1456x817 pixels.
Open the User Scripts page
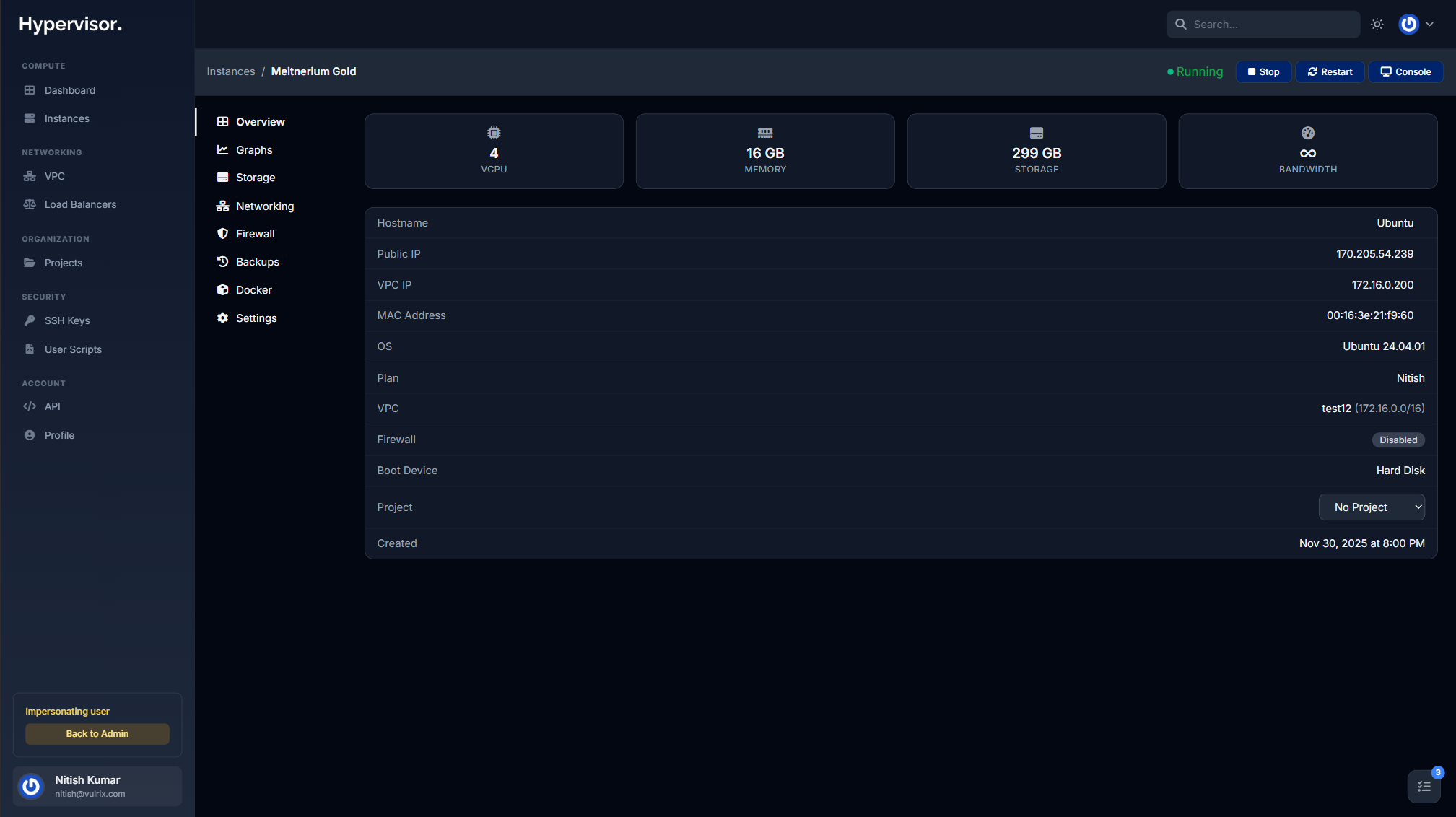(x=73, y=349)
